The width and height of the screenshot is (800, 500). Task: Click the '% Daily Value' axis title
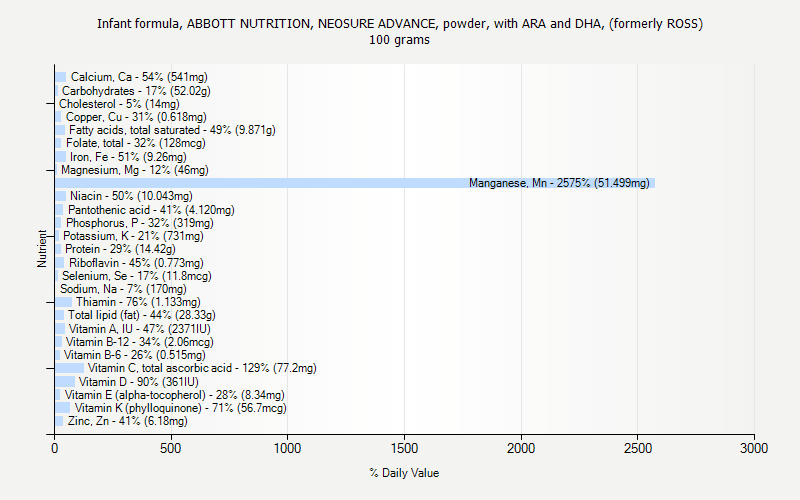pyautogui.click(x=404, y=473)
